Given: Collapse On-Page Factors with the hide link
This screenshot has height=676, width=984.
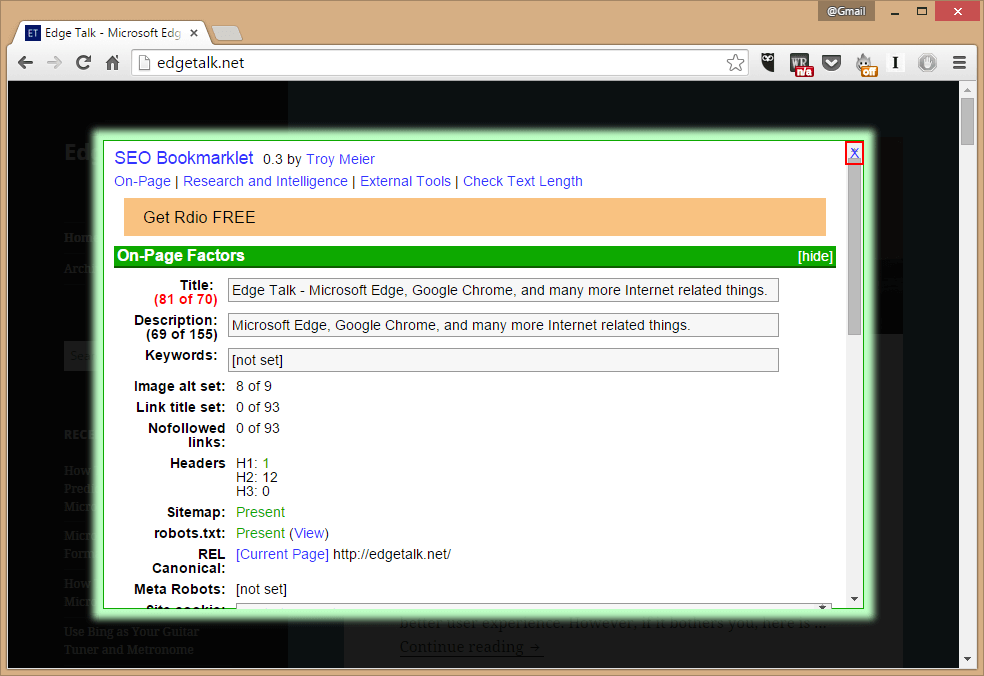Looking at the screenshot, I should click(815, 256).
